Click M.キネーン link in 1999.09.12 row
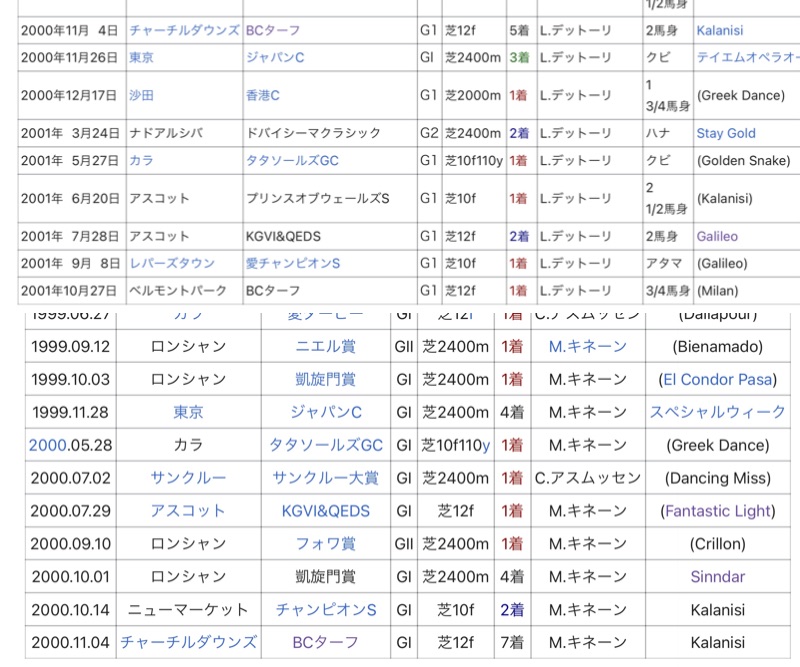Screen dimensions: 800x667 point(588,347)
